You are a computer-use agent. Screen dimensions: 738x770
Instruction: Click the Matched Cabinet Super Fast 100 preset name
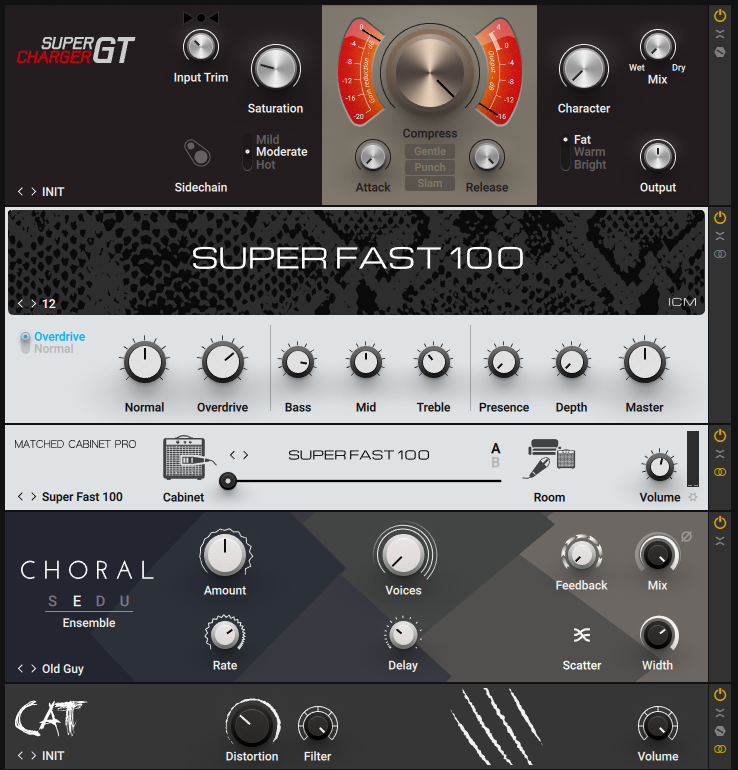click(82, 497)
